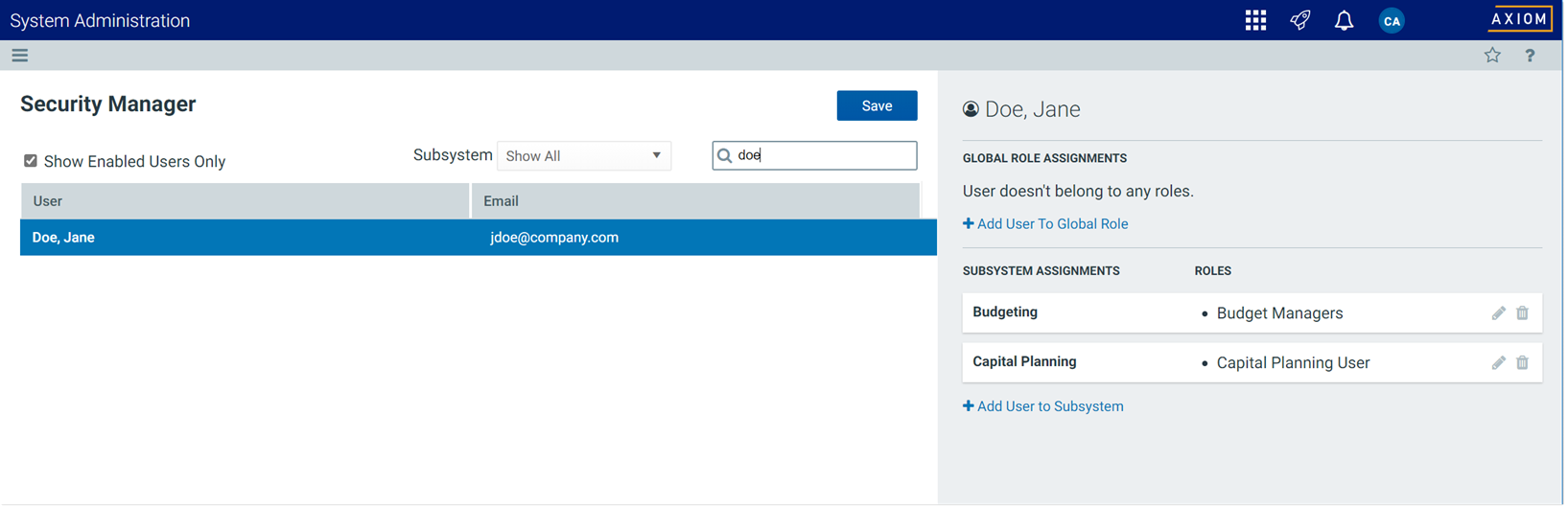1568x507 pixels.
Task: Open the notifications bell
Action: click(x=1344, y=20)
